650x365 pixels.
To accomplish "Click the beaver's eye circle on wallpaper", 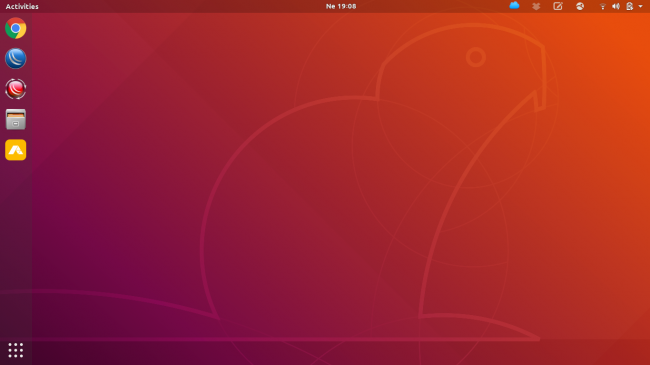I will pos(475,57).
